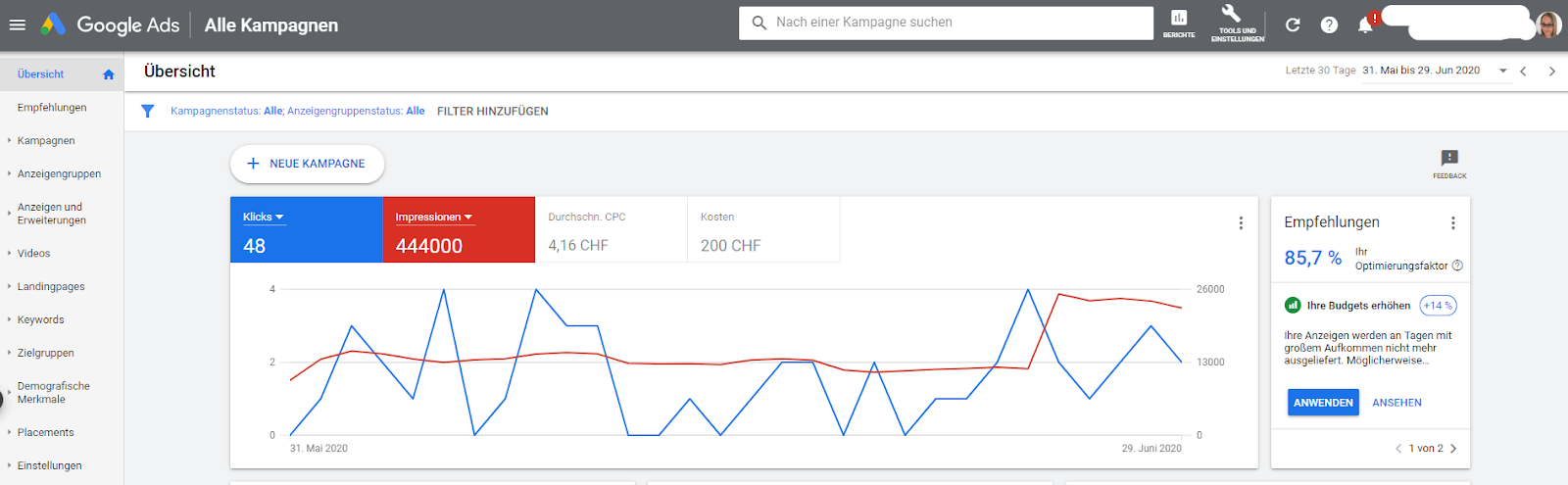Open the notifications bell
The image size is (1568, 485).
click(x=1365, y=24)
